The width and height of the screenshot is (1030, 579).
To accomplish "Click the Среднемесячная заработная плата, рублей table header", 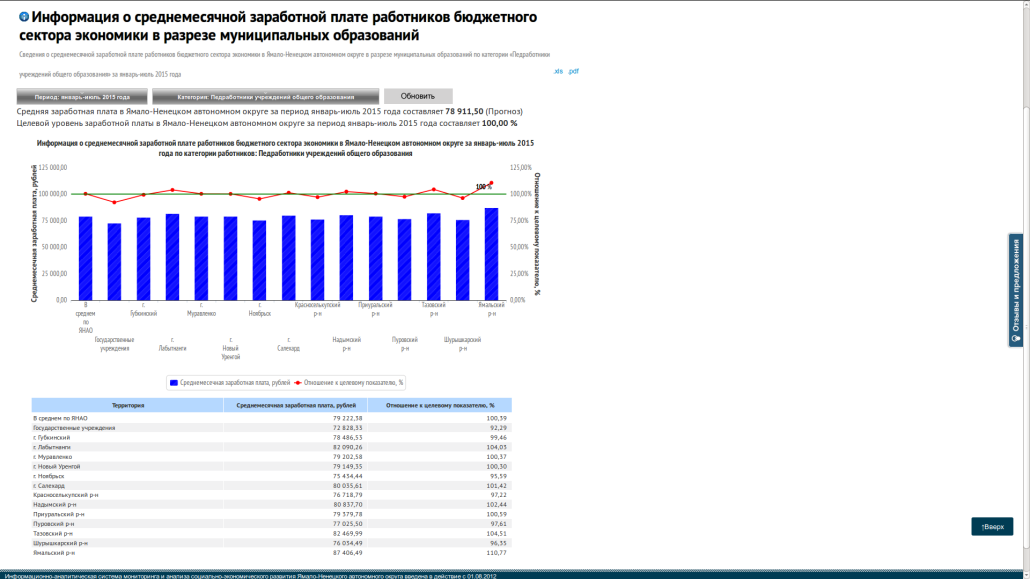I will click(296, 405).
